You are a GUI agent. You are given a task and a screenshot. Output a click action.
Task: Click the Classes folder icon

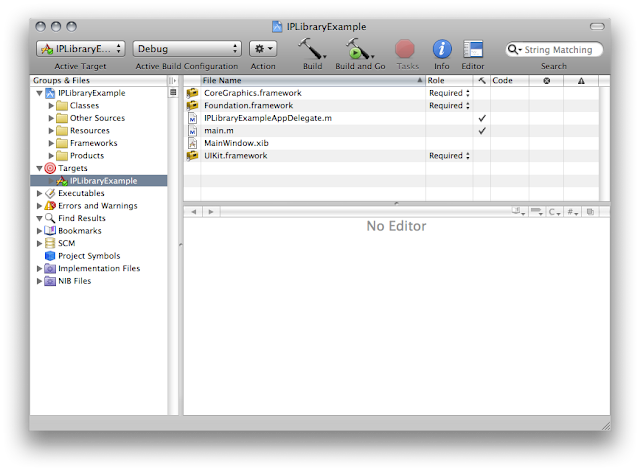click(62, 106)
